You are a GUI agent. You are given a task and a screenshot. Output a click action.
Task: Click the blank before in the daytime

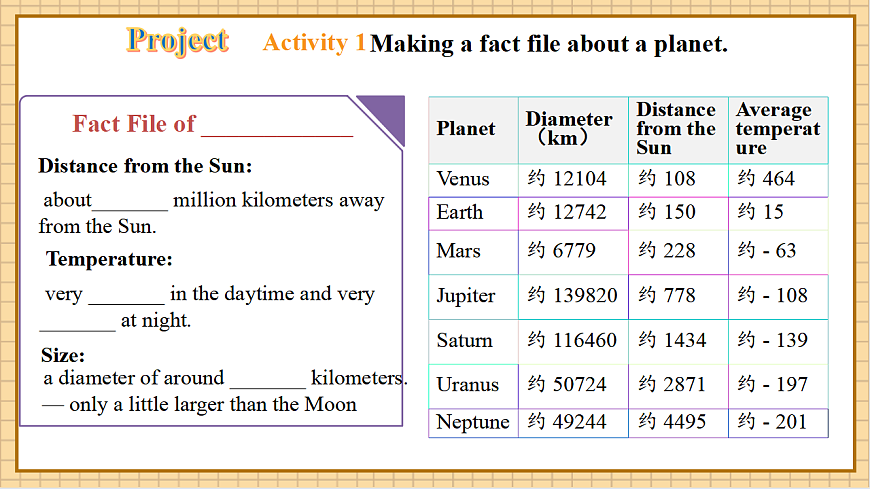[126, 295]
